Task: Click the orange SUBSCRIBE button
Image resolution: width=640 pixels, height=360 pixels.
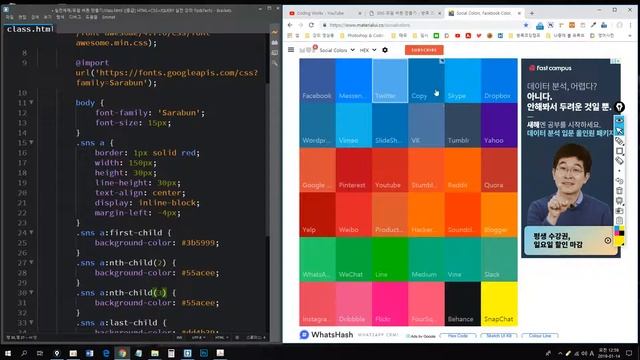Action: tap(424, 50)
